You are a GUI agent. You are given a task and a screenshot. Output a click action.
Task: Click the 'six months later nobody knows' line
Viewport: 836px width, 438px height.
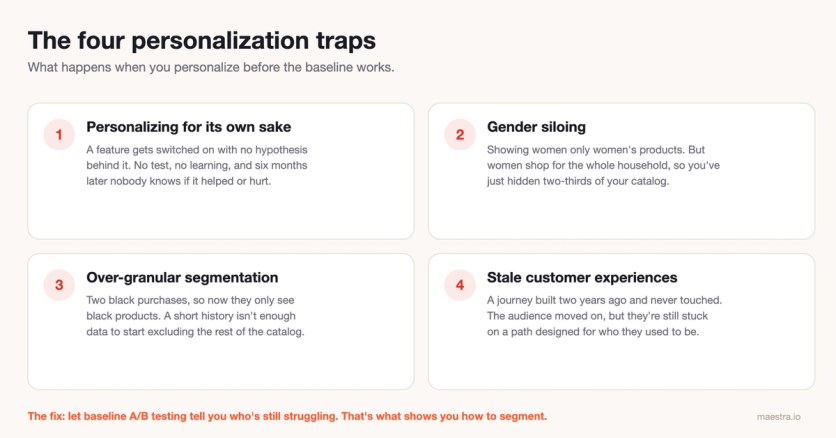(x=179, y=181)
